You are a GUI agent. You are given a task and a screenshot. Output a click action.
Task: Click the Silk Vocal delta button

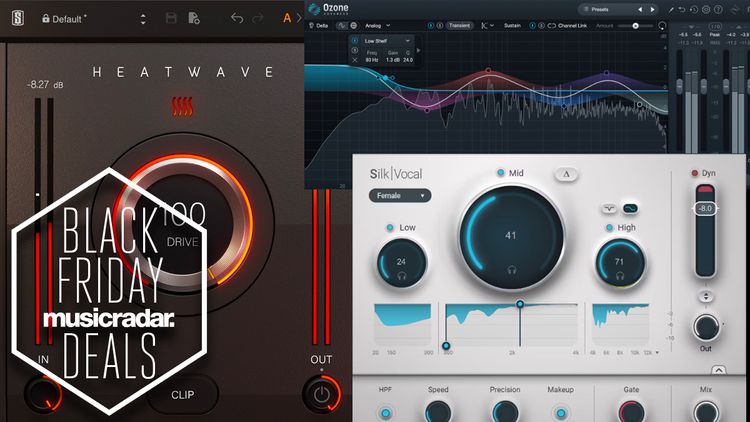click(566, 174)
